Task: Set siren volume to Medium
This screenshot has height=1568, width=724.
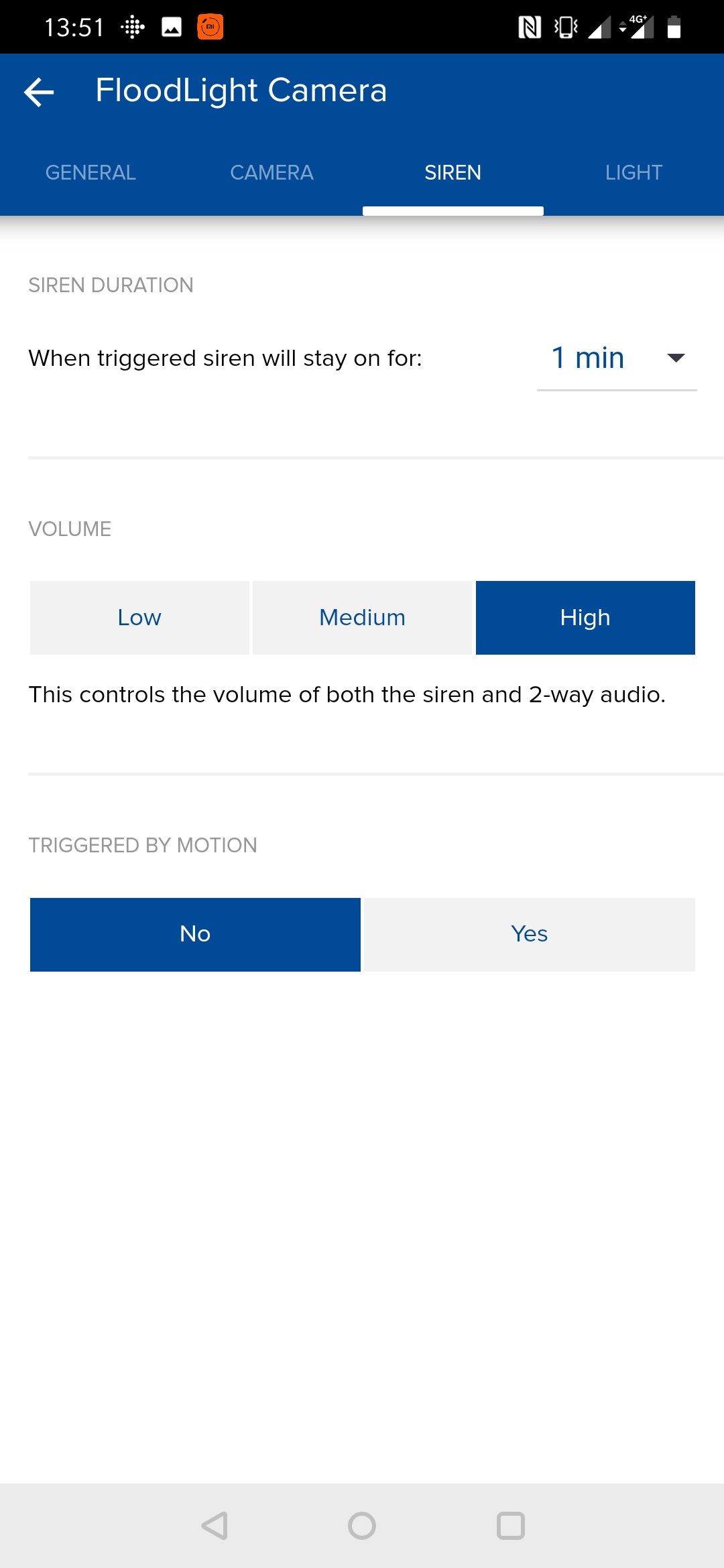Action: pyautogui.click(x=363, y=618)
